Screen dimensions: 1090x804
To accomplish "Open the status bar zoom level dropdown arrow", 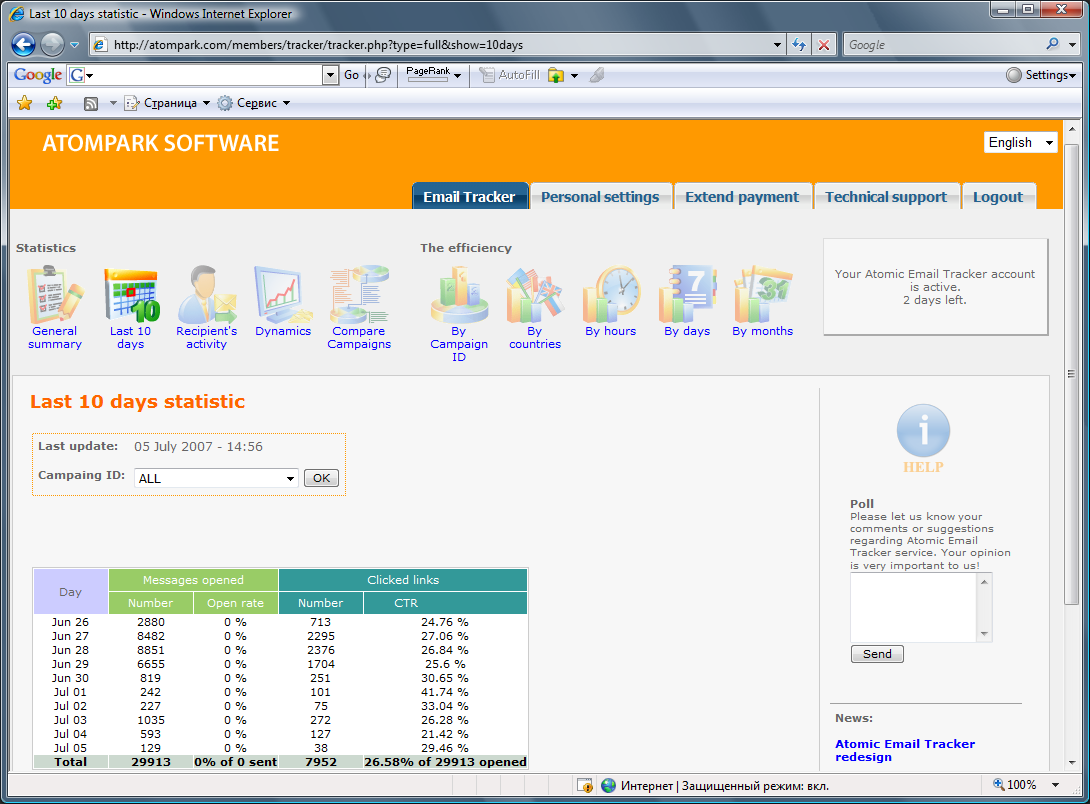I will click(x=1055, y=785).
